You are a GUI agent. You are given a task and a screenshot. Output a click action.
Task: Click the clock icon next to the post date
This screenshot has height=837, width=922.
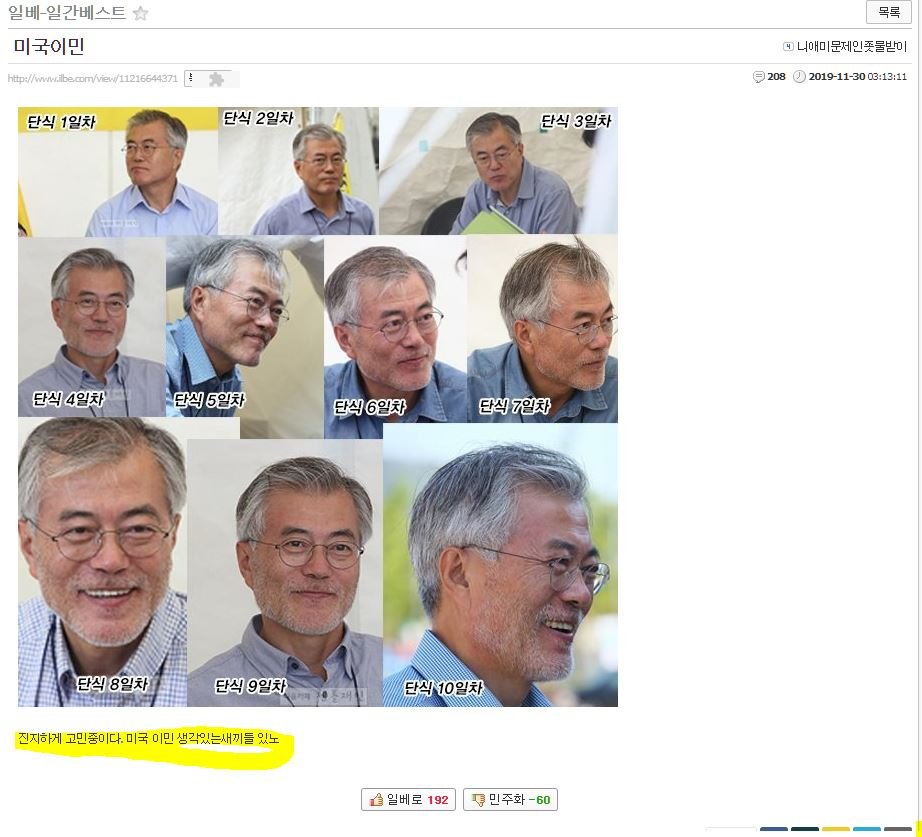coord(799,77)
